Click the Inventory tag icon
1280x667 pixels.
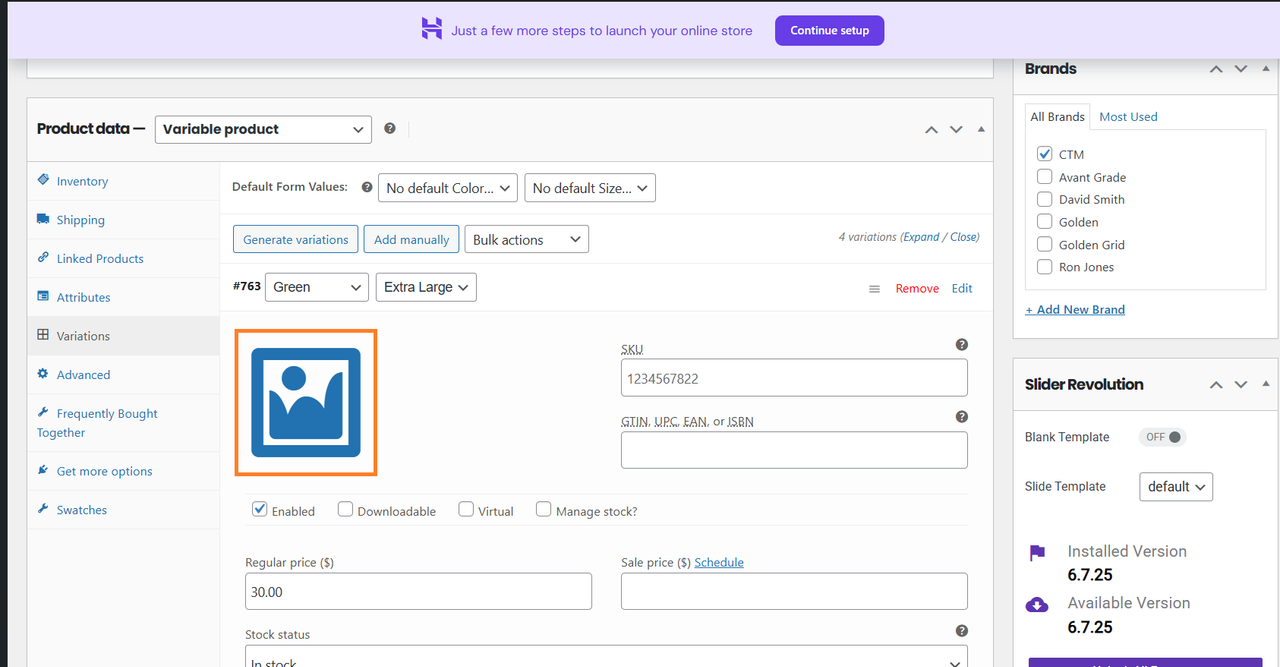[43, 180]
